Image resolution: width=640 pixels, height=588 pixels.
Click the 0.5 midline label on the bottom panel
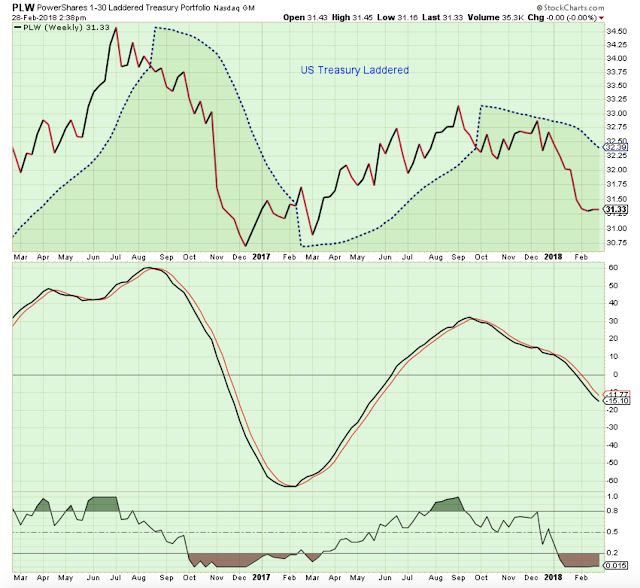coord(613,532)
